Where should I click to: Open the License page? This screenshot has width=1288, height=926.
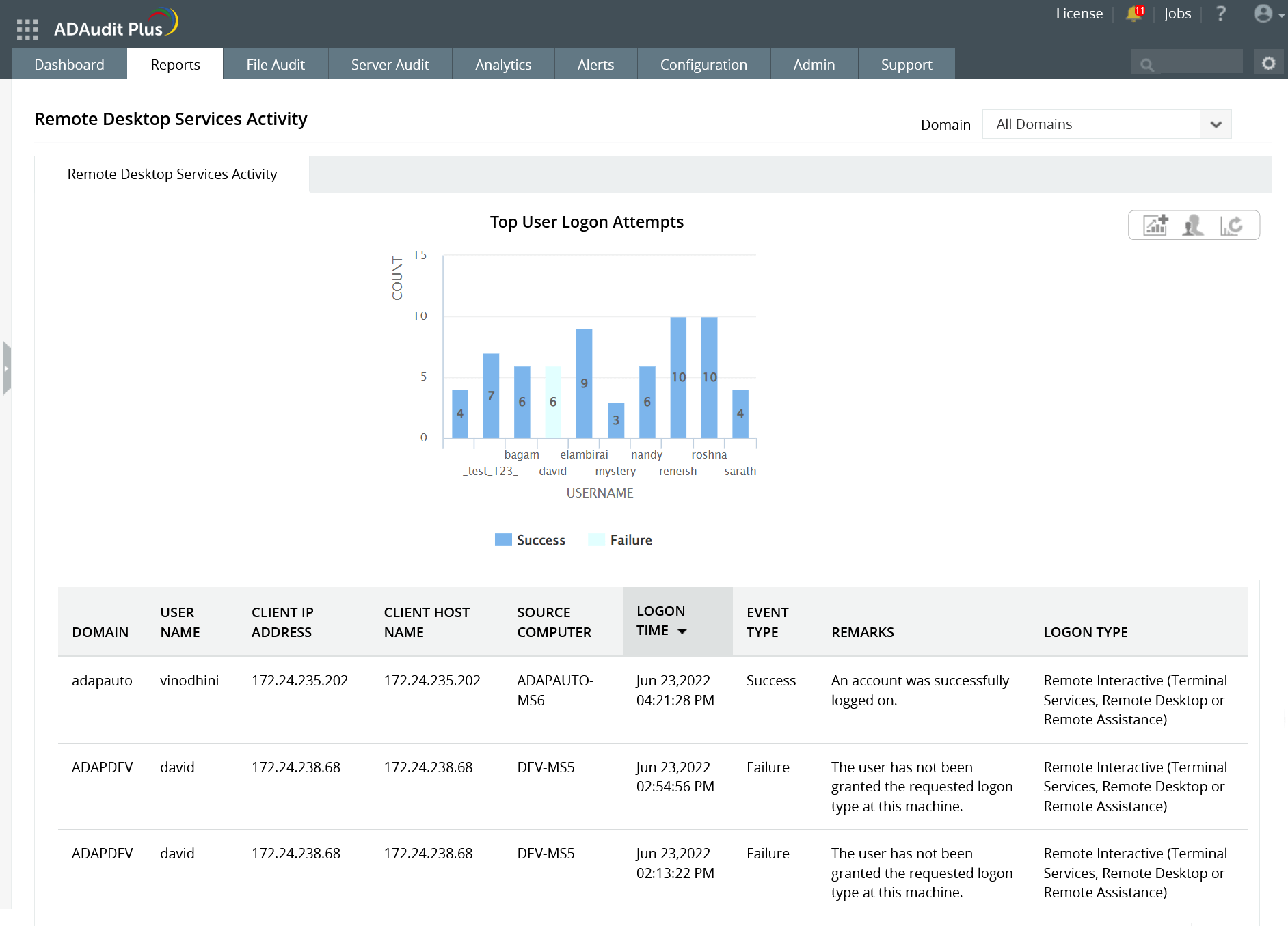(1079, 14)
